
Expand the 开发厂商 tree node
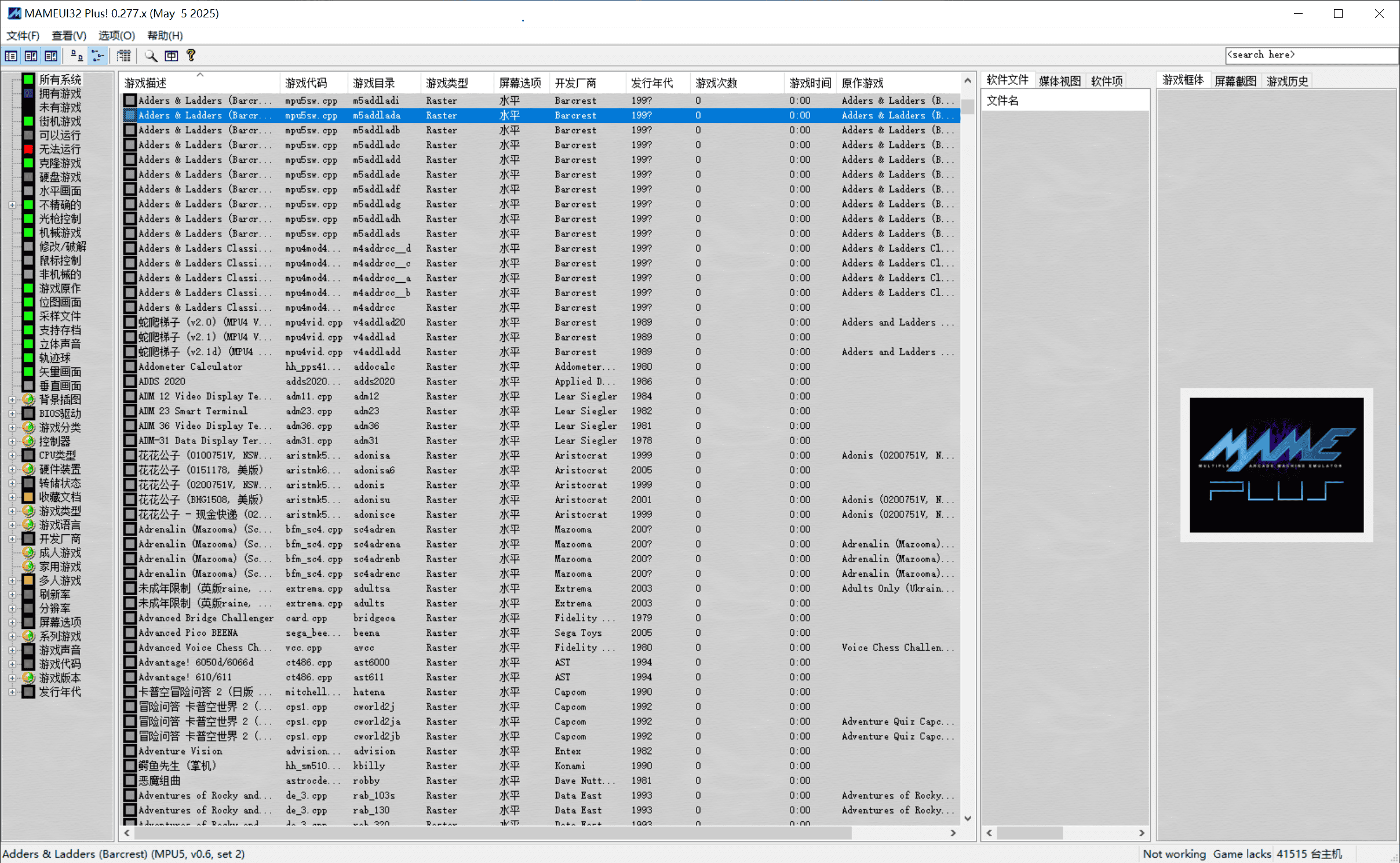(12, 539)
